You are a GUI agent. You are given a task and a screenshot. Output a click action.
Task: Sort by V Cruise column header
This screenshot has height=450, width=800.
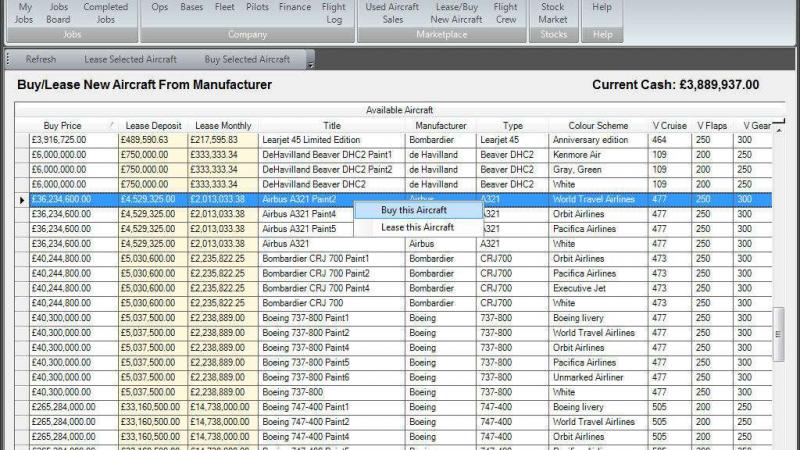click(x=670, y=126)
